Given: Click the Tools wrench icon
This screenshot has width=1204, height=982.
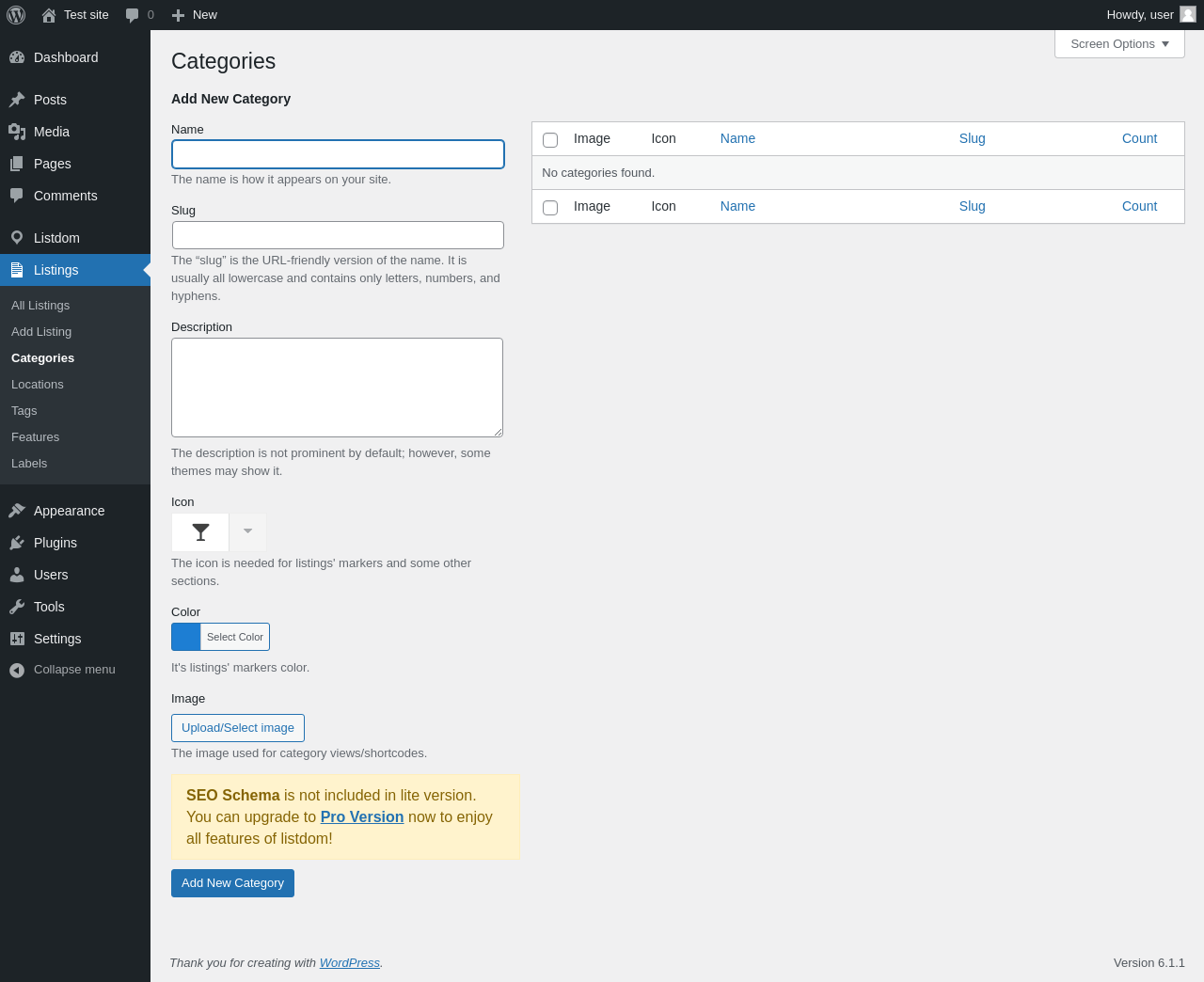Looking at the screenshot, I should click(x=17, y=607).
